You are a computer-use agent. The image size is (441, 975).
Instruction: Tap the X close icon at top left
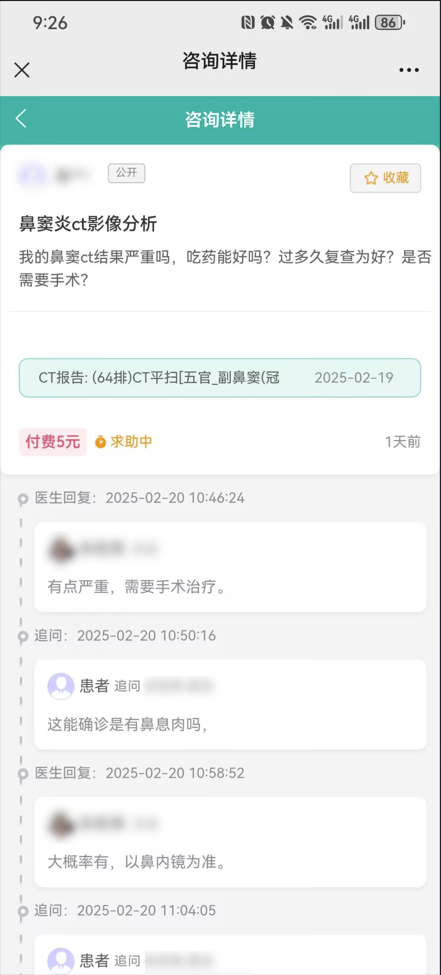tap(22, 70)
